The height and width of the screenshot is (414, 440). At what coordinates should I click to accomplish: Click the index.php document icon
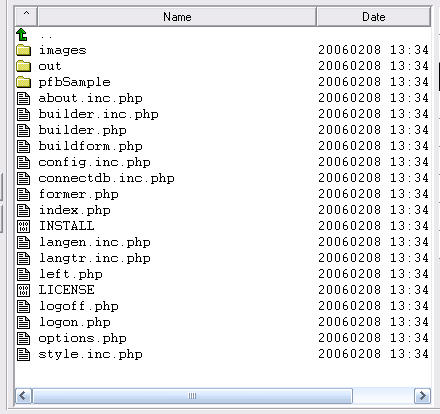pos(23,210)
